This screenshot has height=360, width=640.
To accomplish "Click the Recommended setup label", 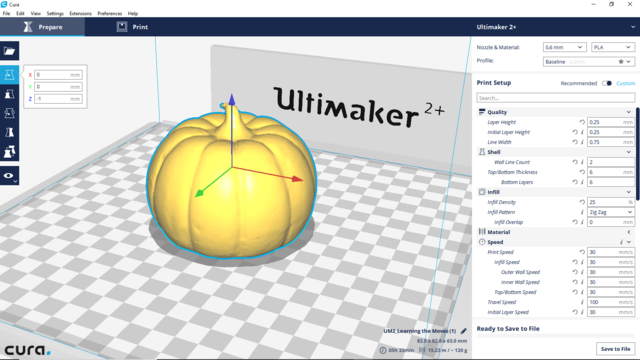I will tap(579, 83).
